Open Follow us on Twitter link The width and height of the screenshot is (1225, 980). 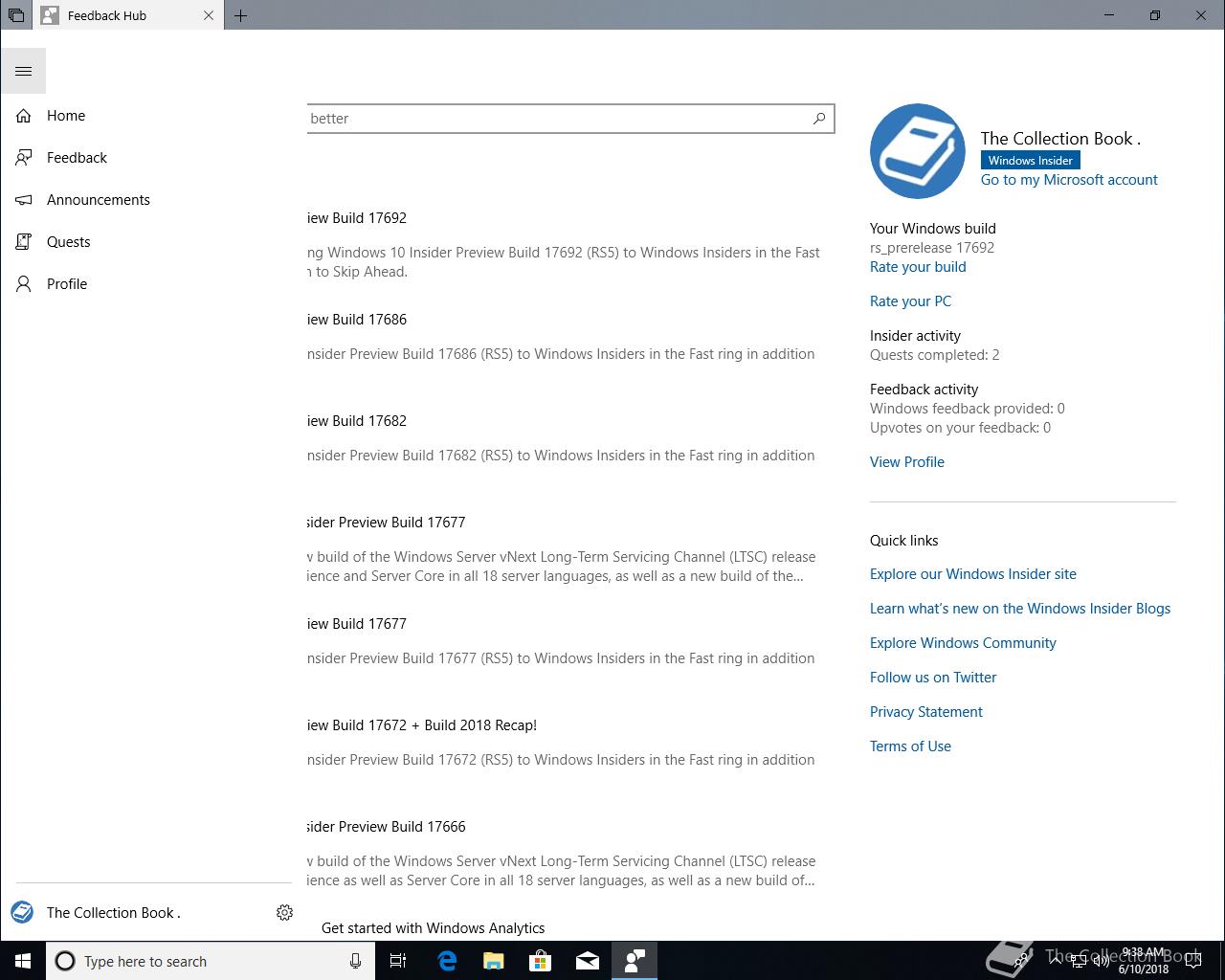(x=933, y=678)
